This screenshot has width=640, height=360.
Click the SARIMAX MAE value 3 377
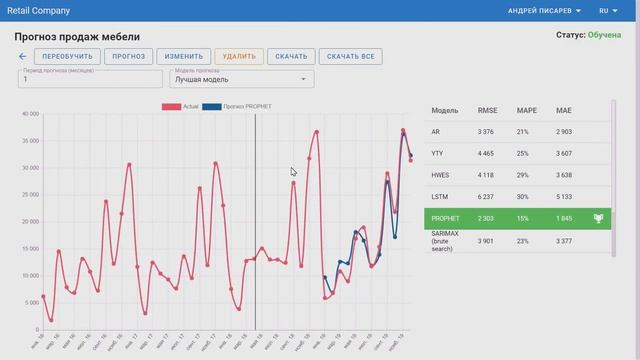coord(564,241)
